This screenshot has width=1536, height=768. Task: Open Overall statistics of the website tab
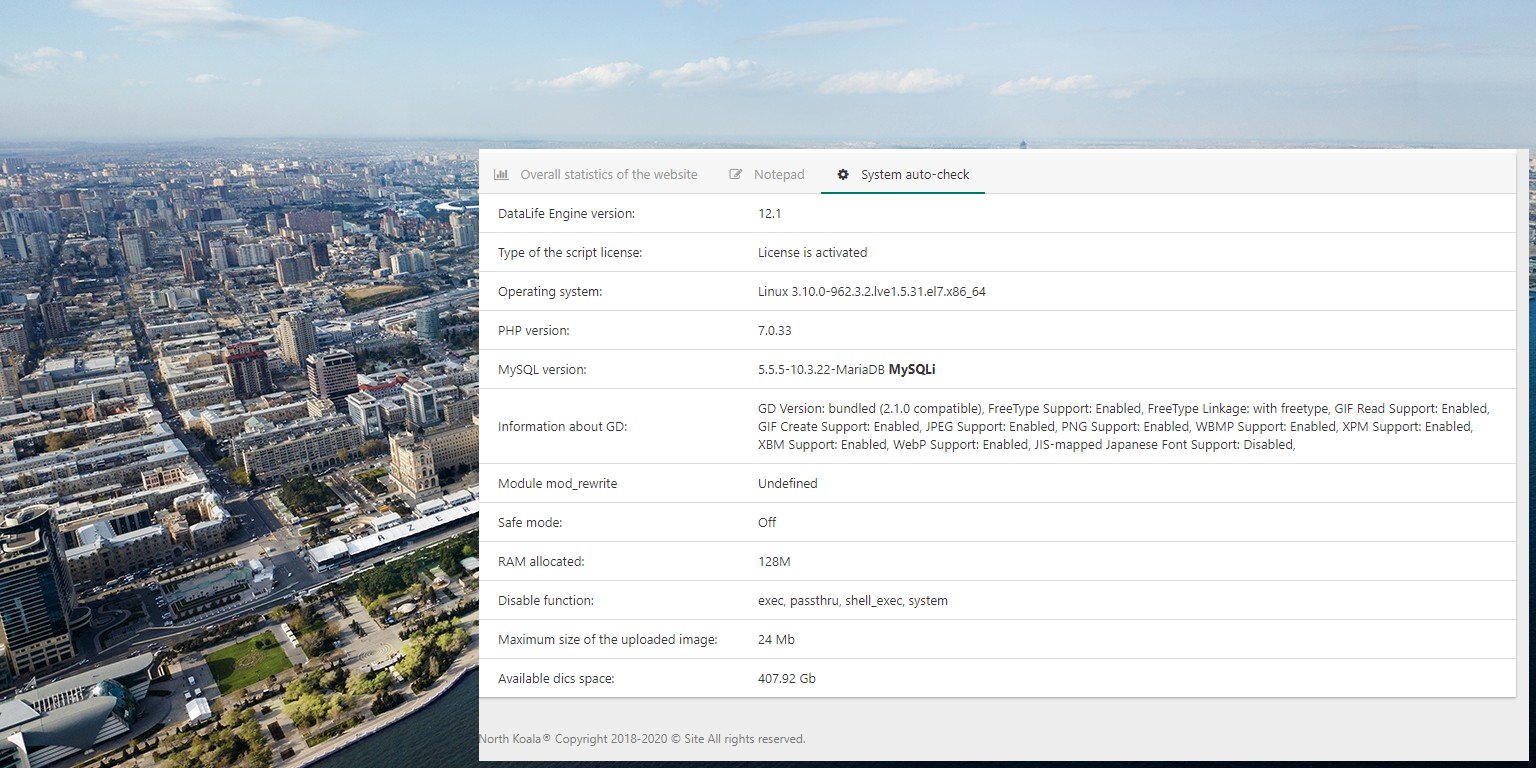tap(596, 174)
